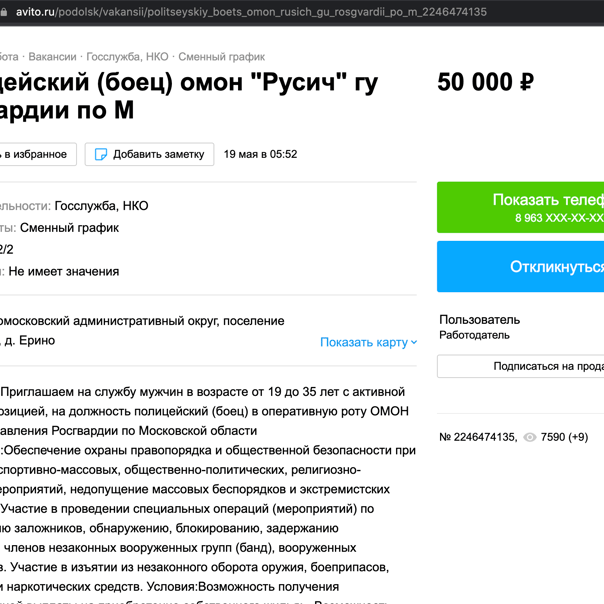Screen dimensions: 604x604
Task: Click the chevron next to Показать карту
Action: [414, 342]
